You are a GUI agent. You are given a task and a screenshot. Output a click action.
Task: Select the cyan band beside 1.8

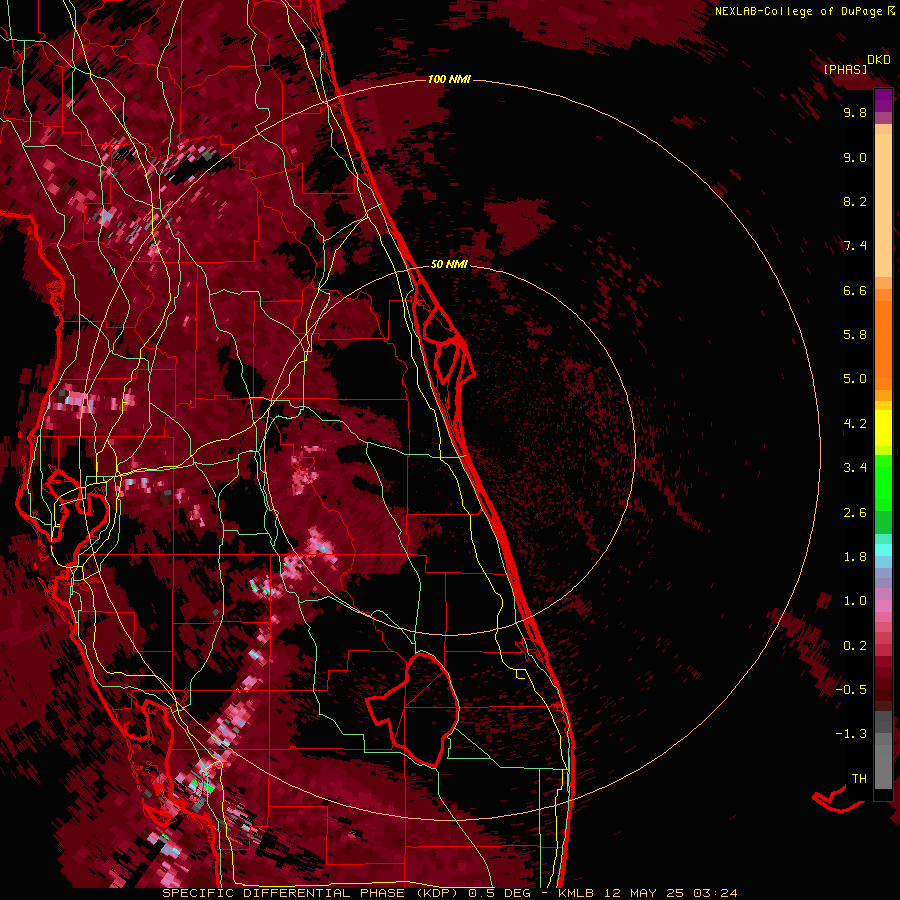click(x=883, y=550)
